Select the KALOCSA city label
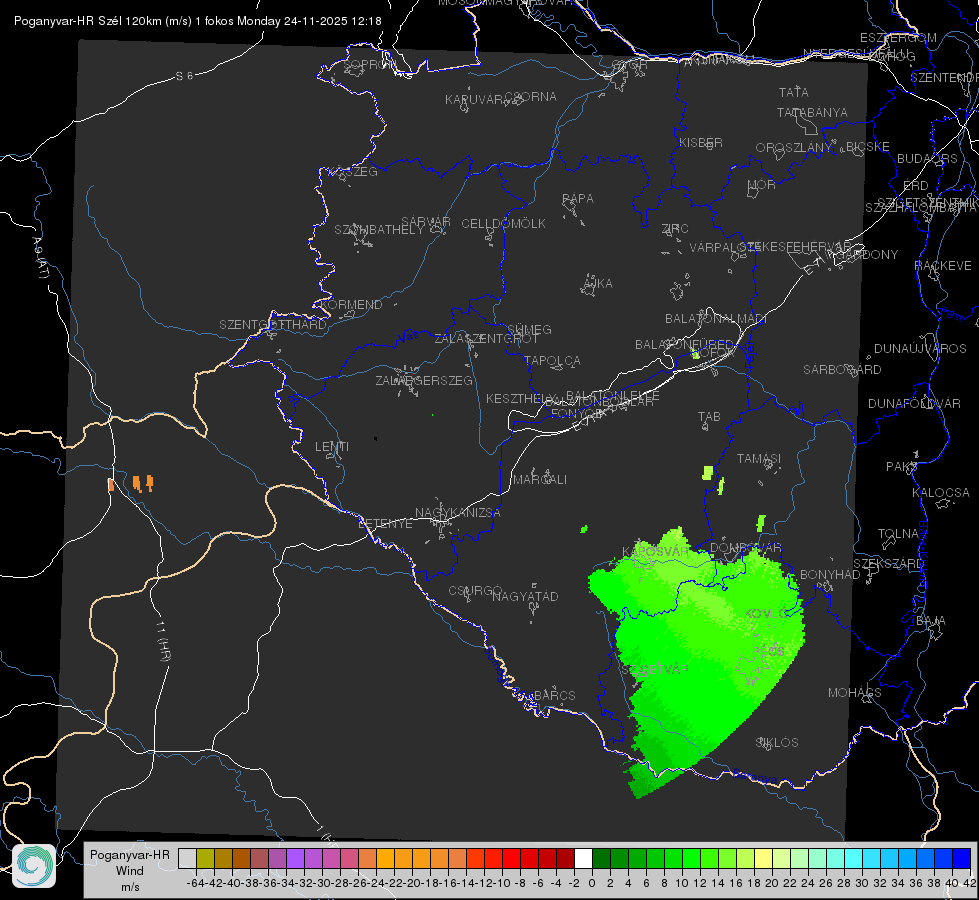 click(940, 493)
